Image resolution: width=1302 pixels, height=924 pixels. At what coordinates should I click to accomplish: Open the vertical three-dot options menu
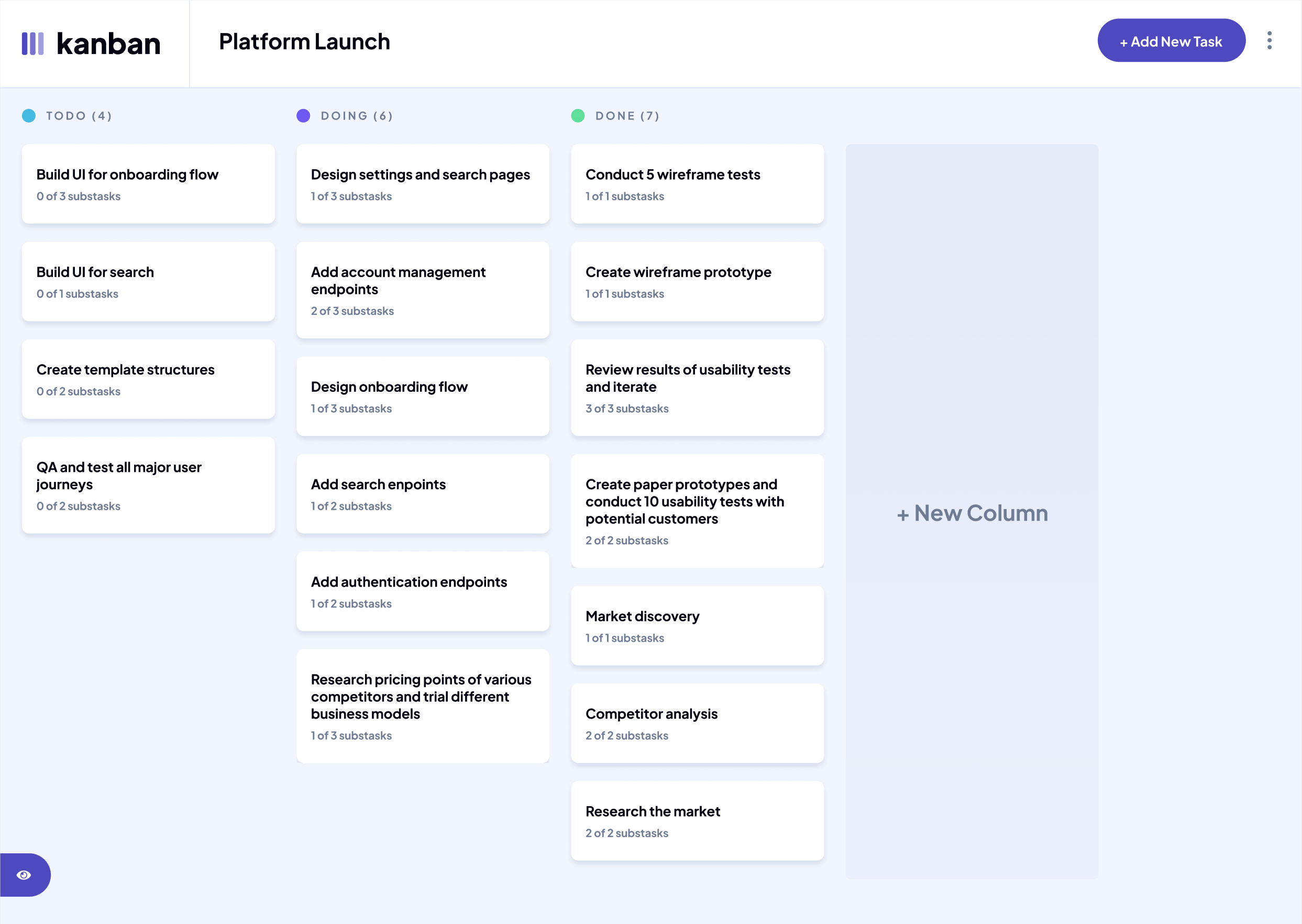[1269, 40]
